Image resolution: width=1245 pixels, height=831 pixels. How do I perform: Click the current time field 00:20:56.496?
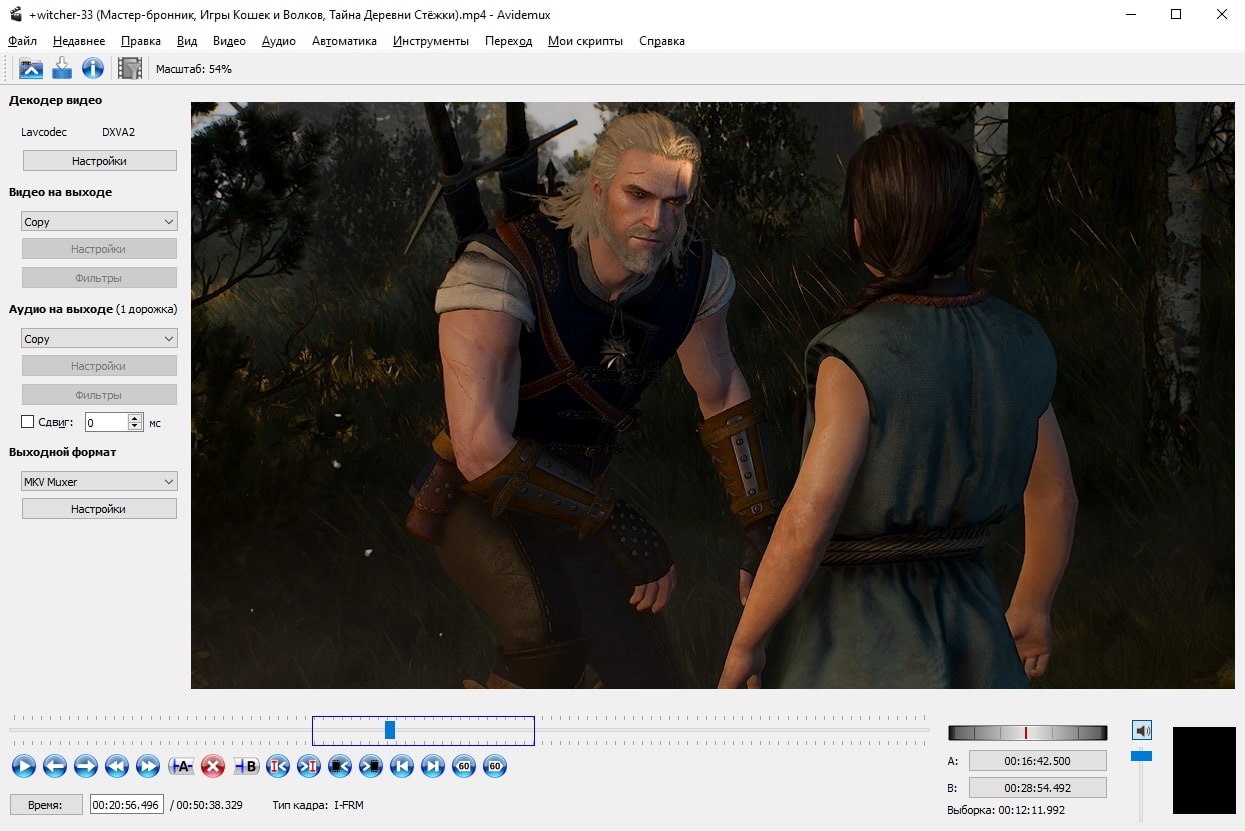(x=127, y=805)
